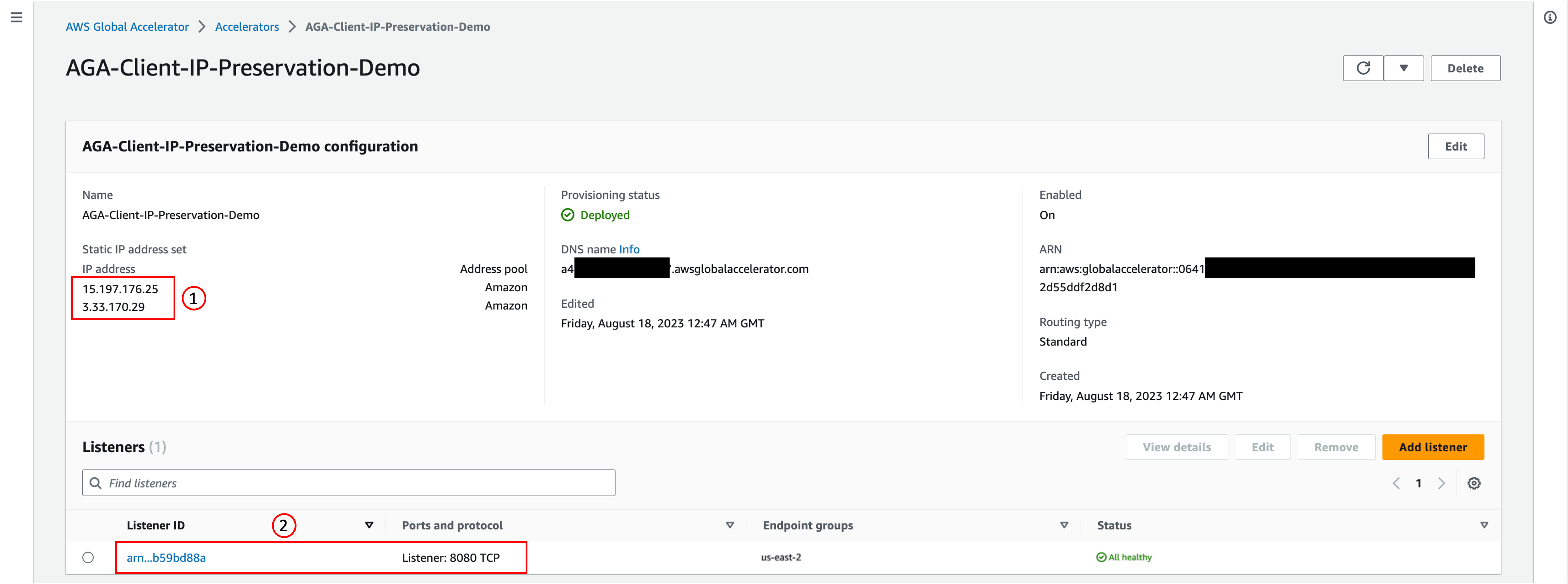Screen dimensions: 1568x584
Task: Go to previous page of listeners
Action: point(1396,483)
